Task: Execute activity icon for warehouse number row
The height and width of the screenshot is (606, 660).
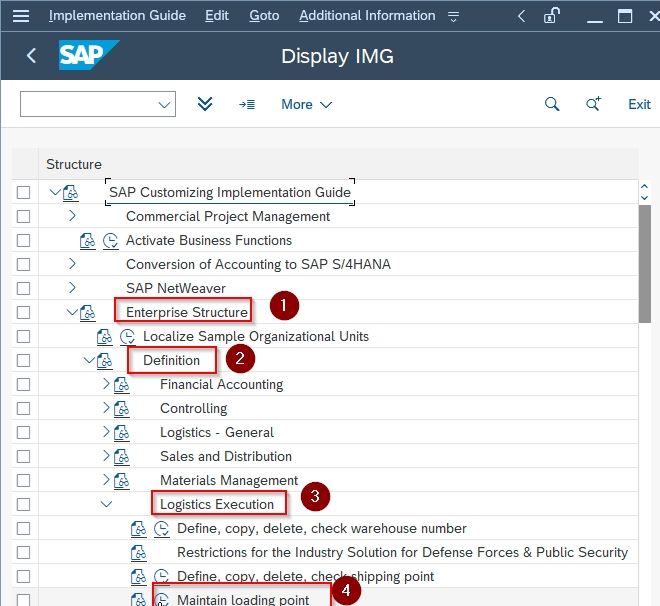Action: 162,529
